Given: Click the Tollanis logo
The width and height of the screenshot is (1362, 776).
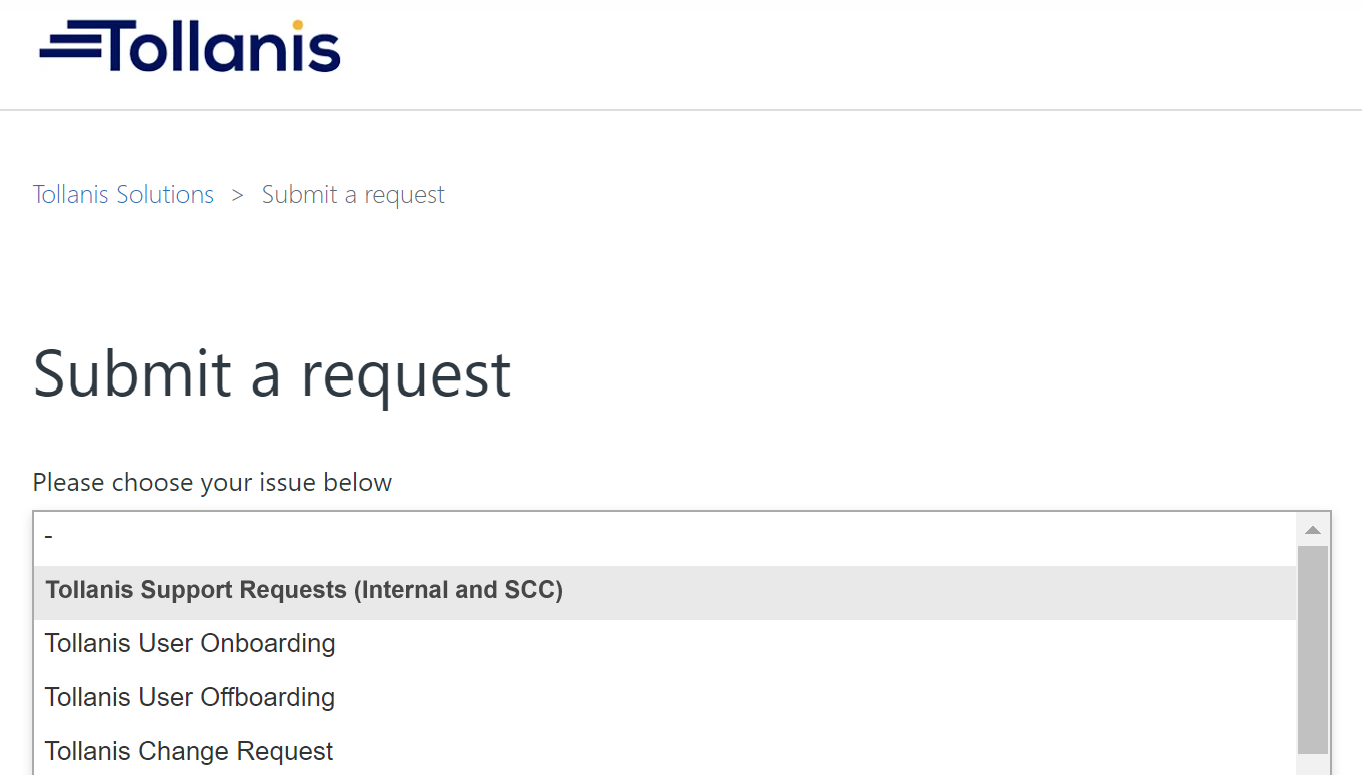Looking at the screenshot, I should pos(189,46).
